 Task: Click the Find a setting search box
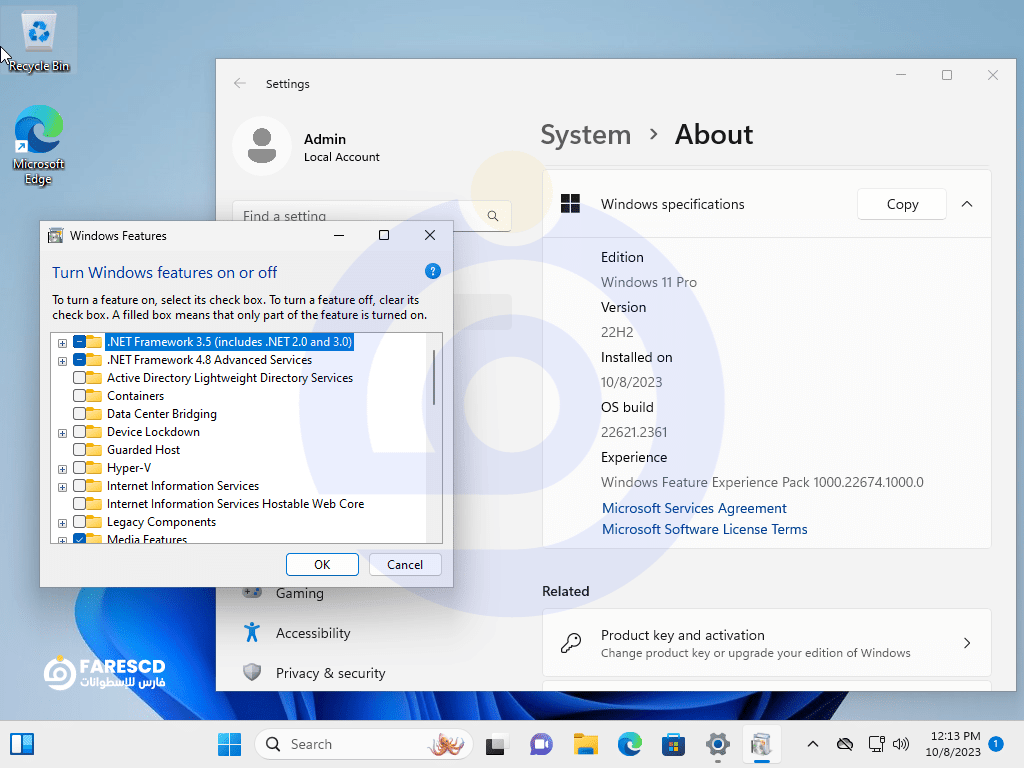coord(372,216)
